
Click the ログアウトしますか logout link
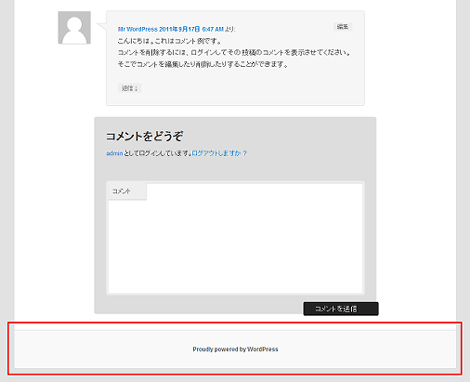[x=219, y=153]
